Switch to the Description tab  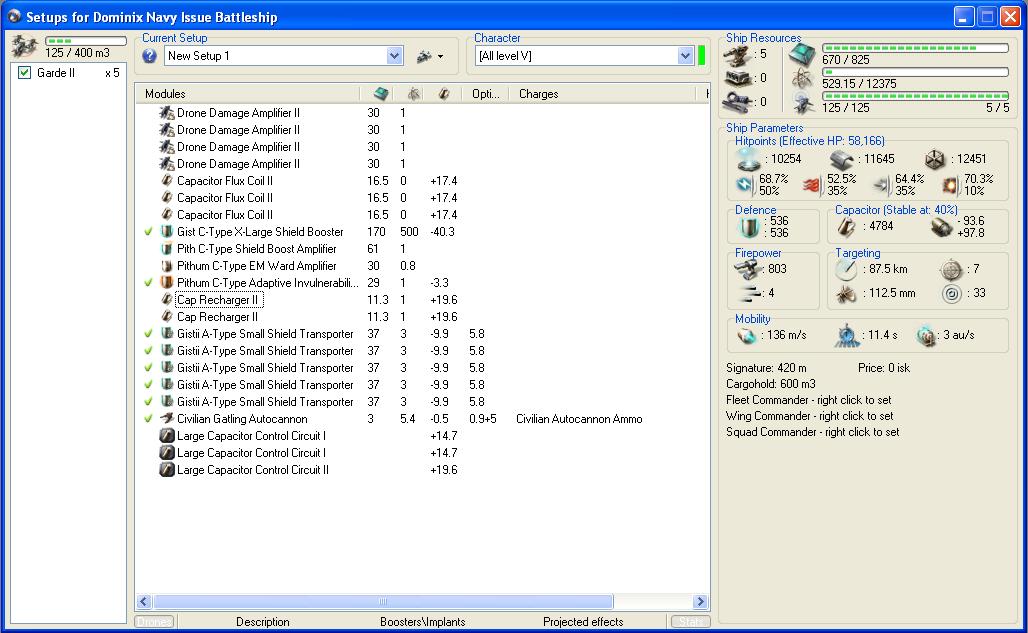coord(262,622)
